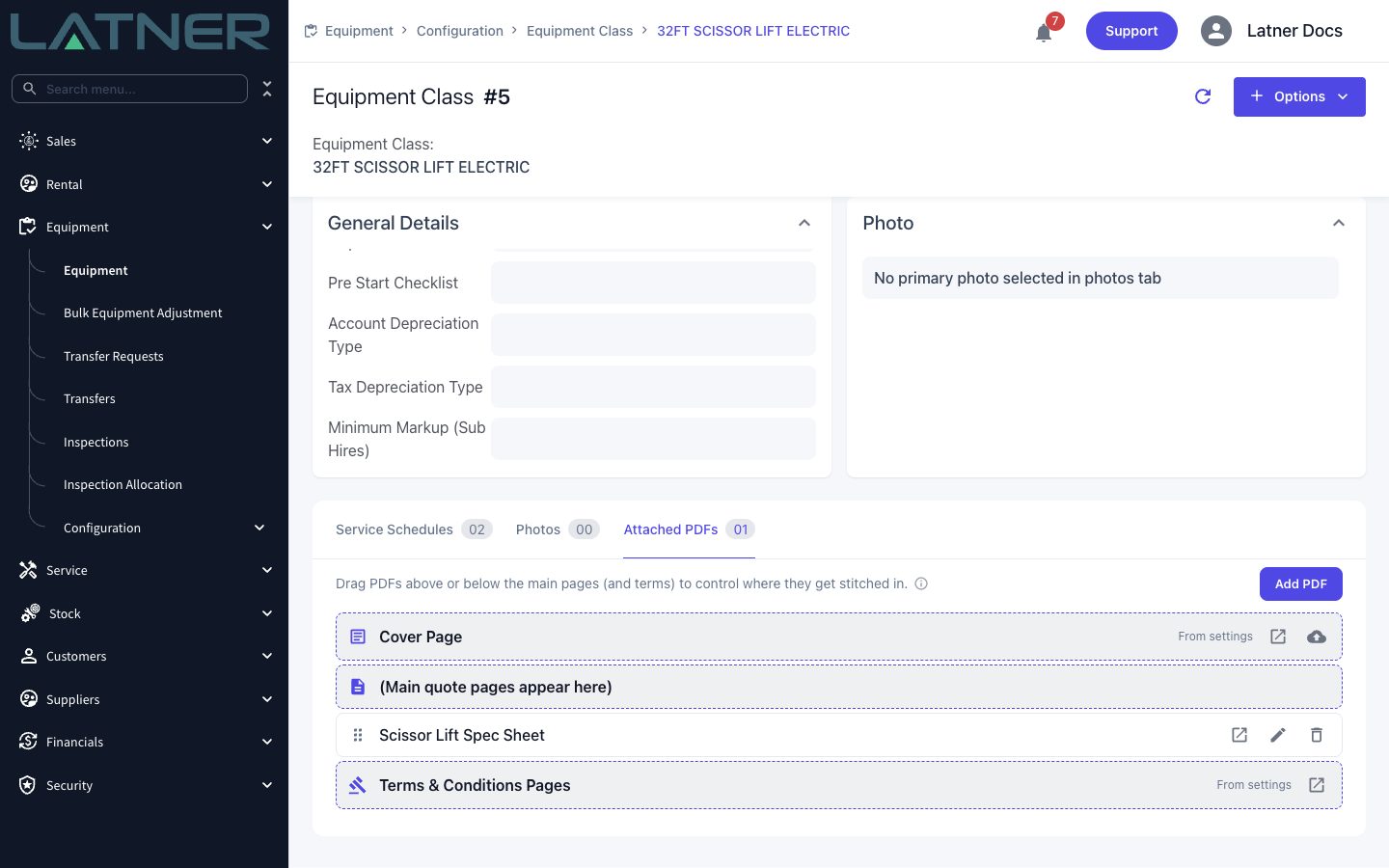
Task: Click the Search menu input field
Action: (x=130, y=89)
